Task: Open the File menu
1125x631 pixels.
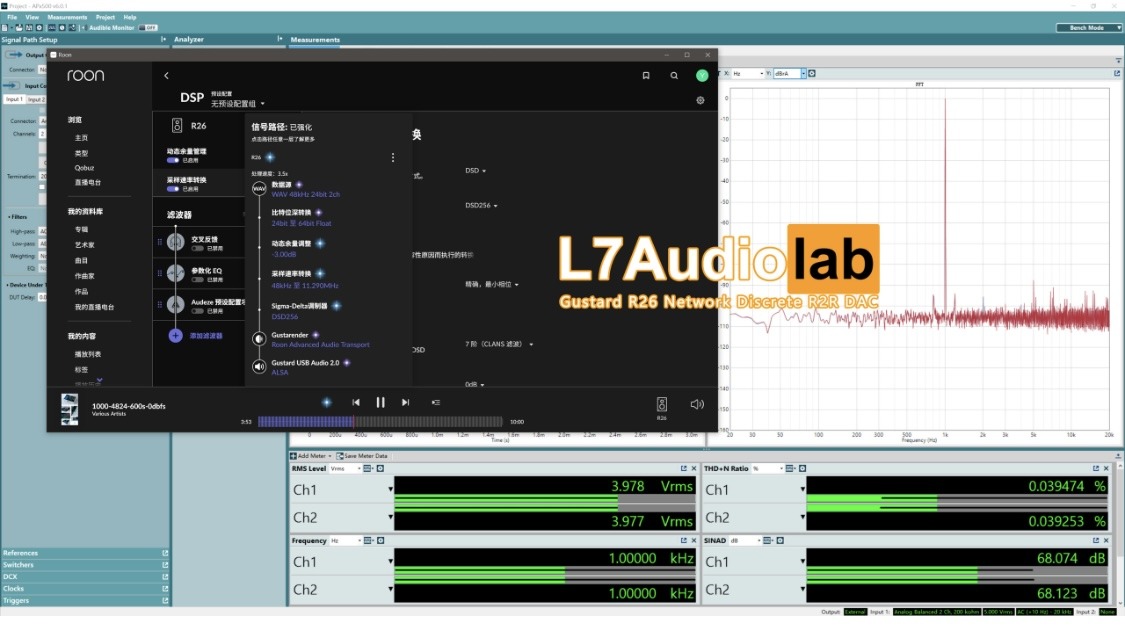Action: click(x=12, y=17)
